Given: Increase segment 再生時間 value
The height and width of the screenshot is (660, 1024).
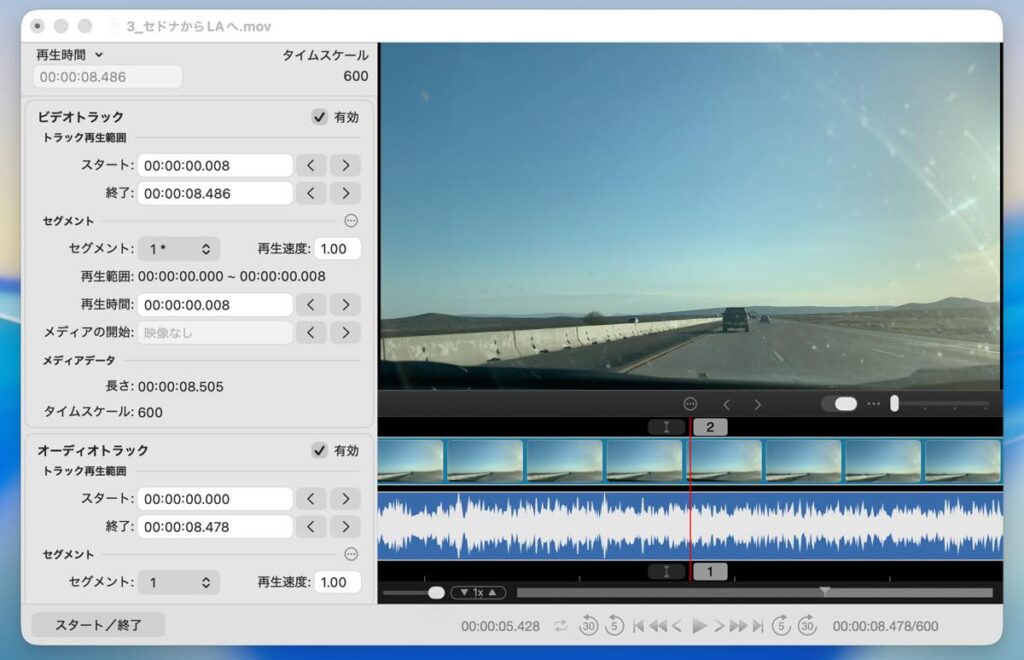Looking at the screenshot, I should pyautogui.click(x=345, y=305).
